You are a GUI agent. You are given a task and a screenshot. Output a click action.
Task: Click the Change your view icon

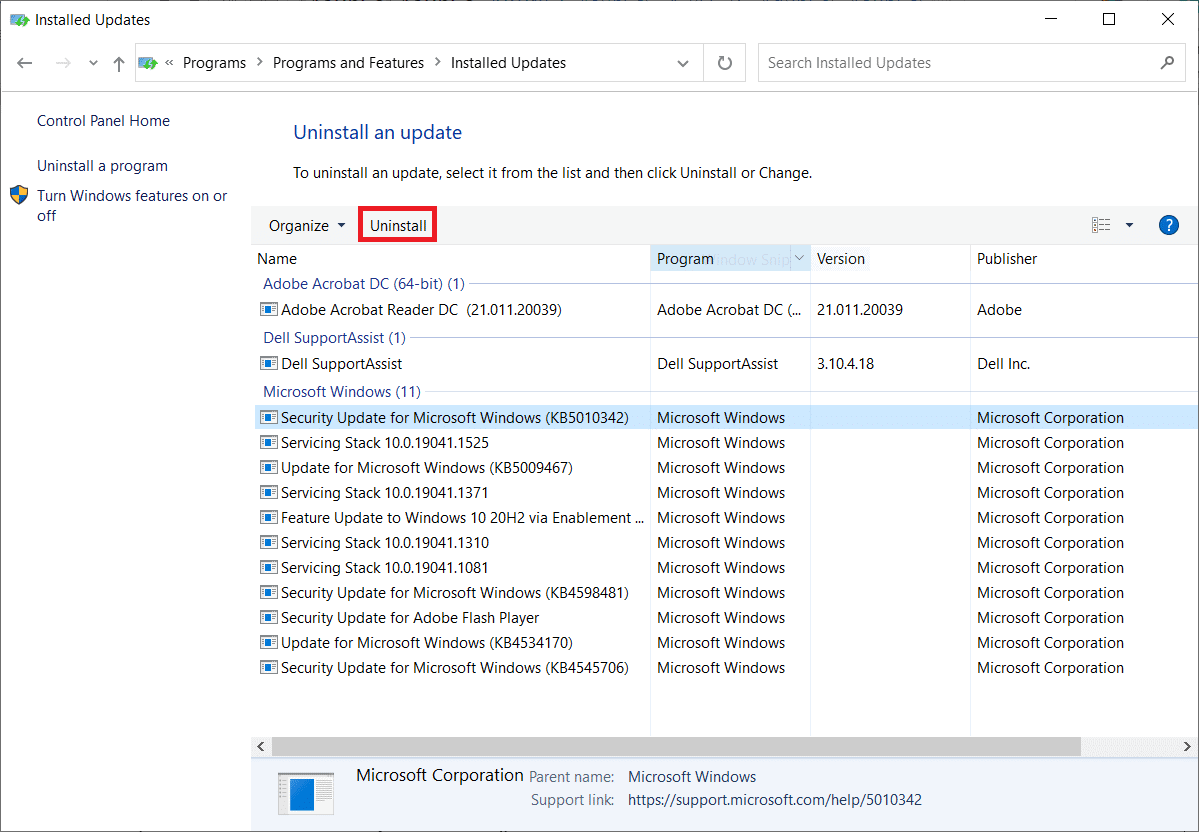click(x=1100, y=224)
